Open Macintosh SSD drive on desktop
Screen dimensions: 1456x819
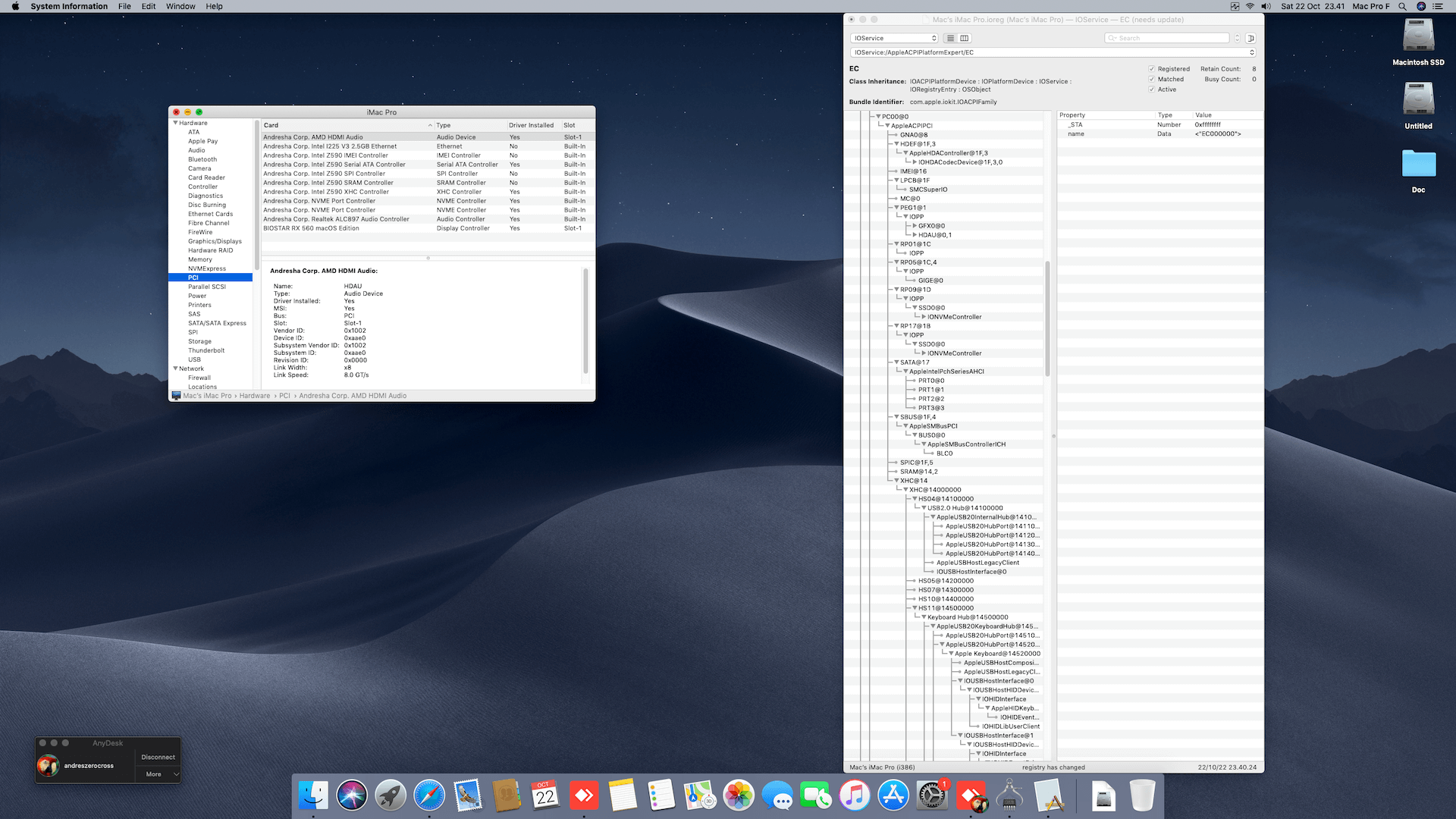(1418, 42)
